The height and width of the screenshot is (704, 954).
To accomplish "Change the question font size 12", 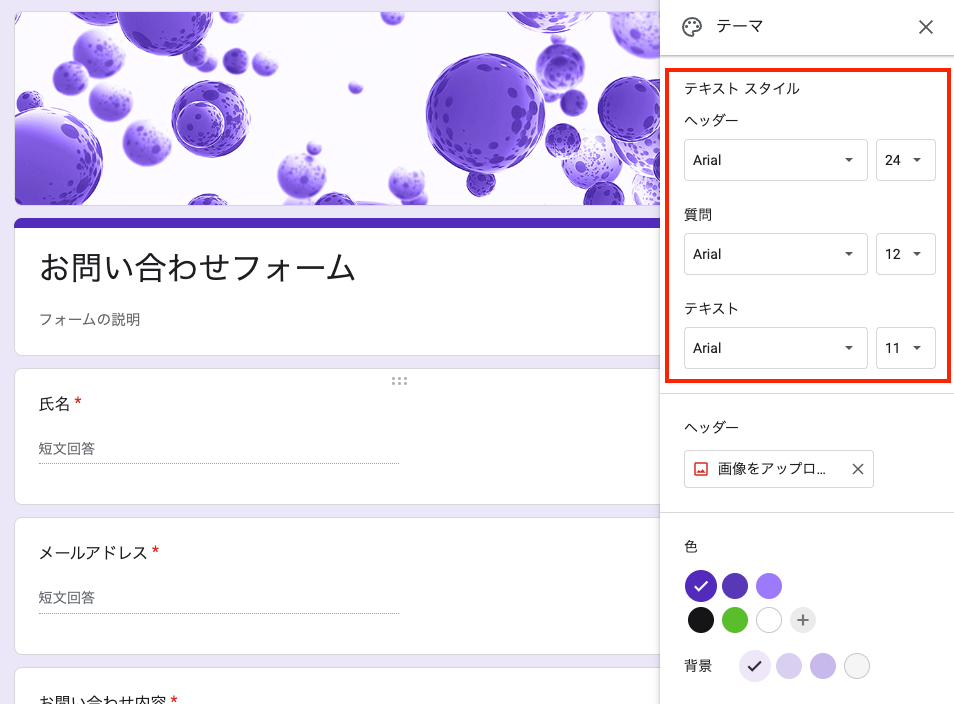I will [x=905, y=254].
